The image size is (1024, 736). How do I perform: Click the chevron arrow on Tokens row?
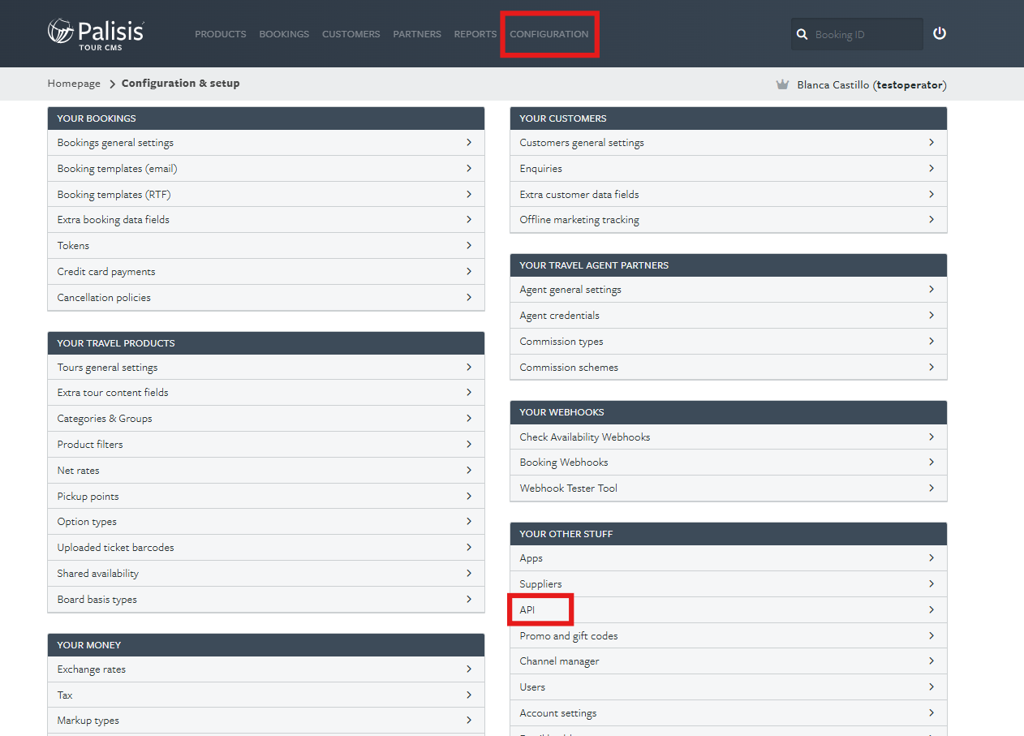[468, 245]
